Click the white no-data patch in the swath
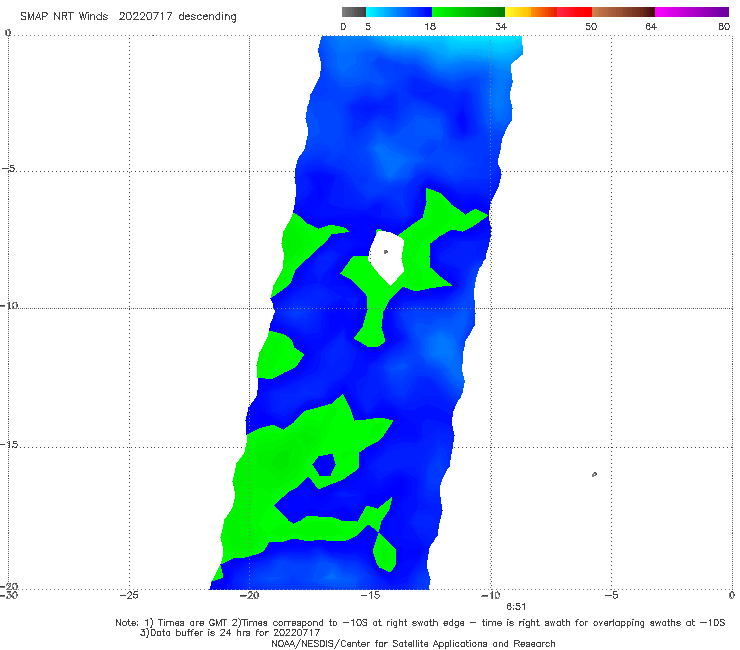 coord(387,257)
